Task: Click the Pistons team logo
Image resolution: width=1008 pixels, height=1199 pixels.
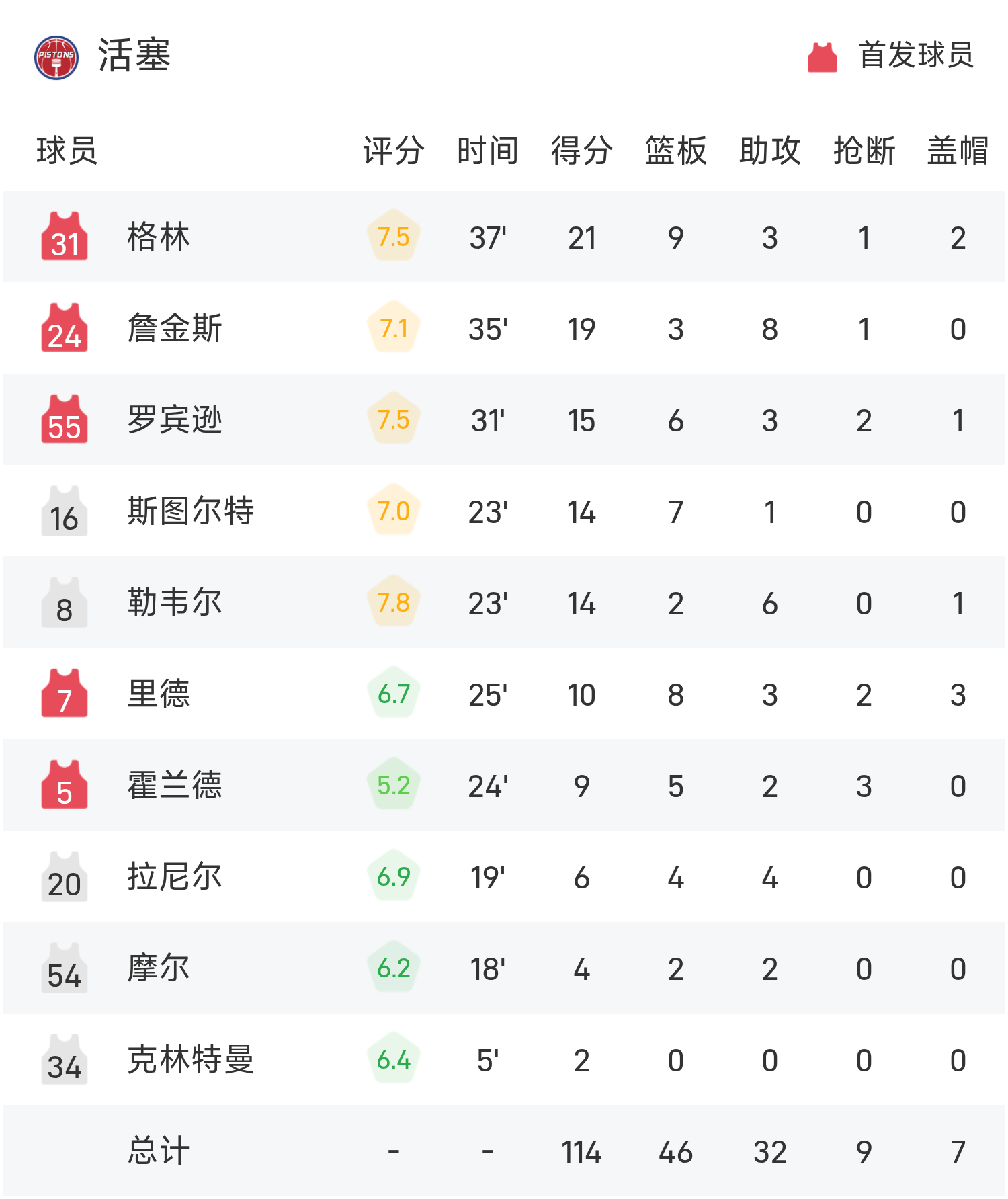Action: click(x=56, y=57)
